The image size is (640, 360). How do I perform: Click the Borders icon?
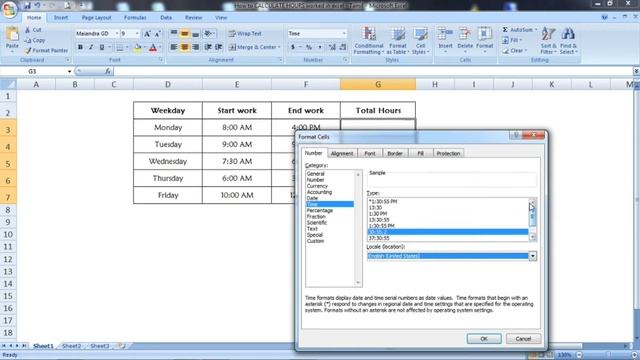(120, 48)
